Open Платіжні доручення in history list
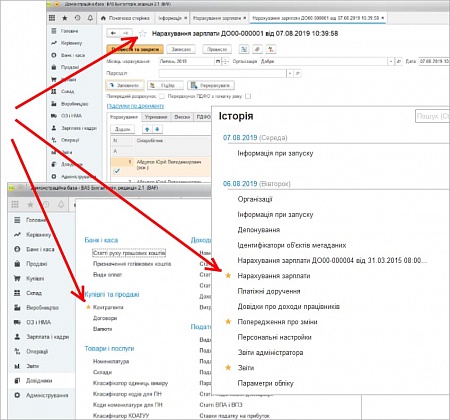The height and width of the screenshot is (420, 450). tap(269, 291)
